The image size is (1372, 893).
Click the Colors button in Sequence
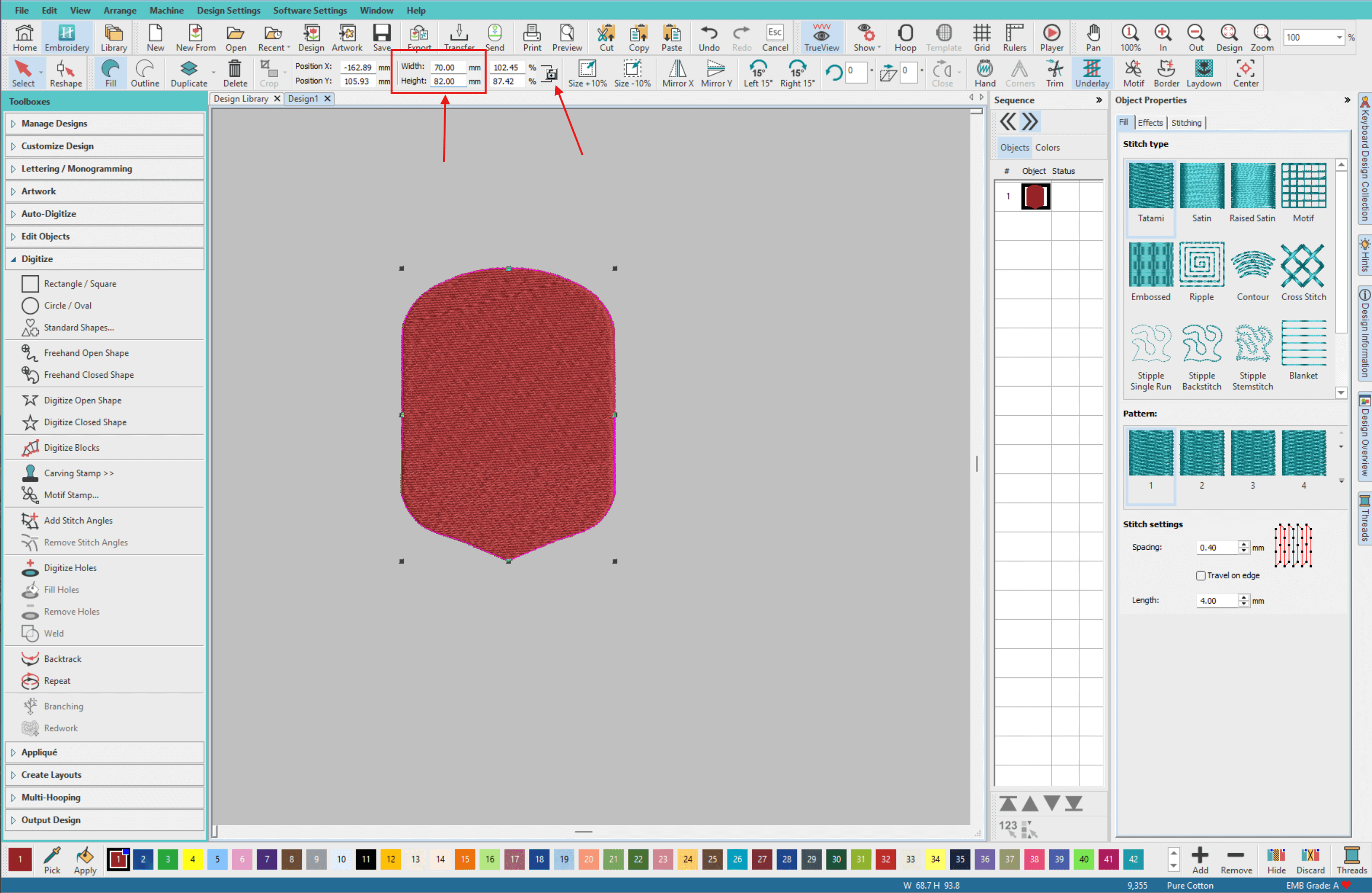click(x=1047, y=148)
